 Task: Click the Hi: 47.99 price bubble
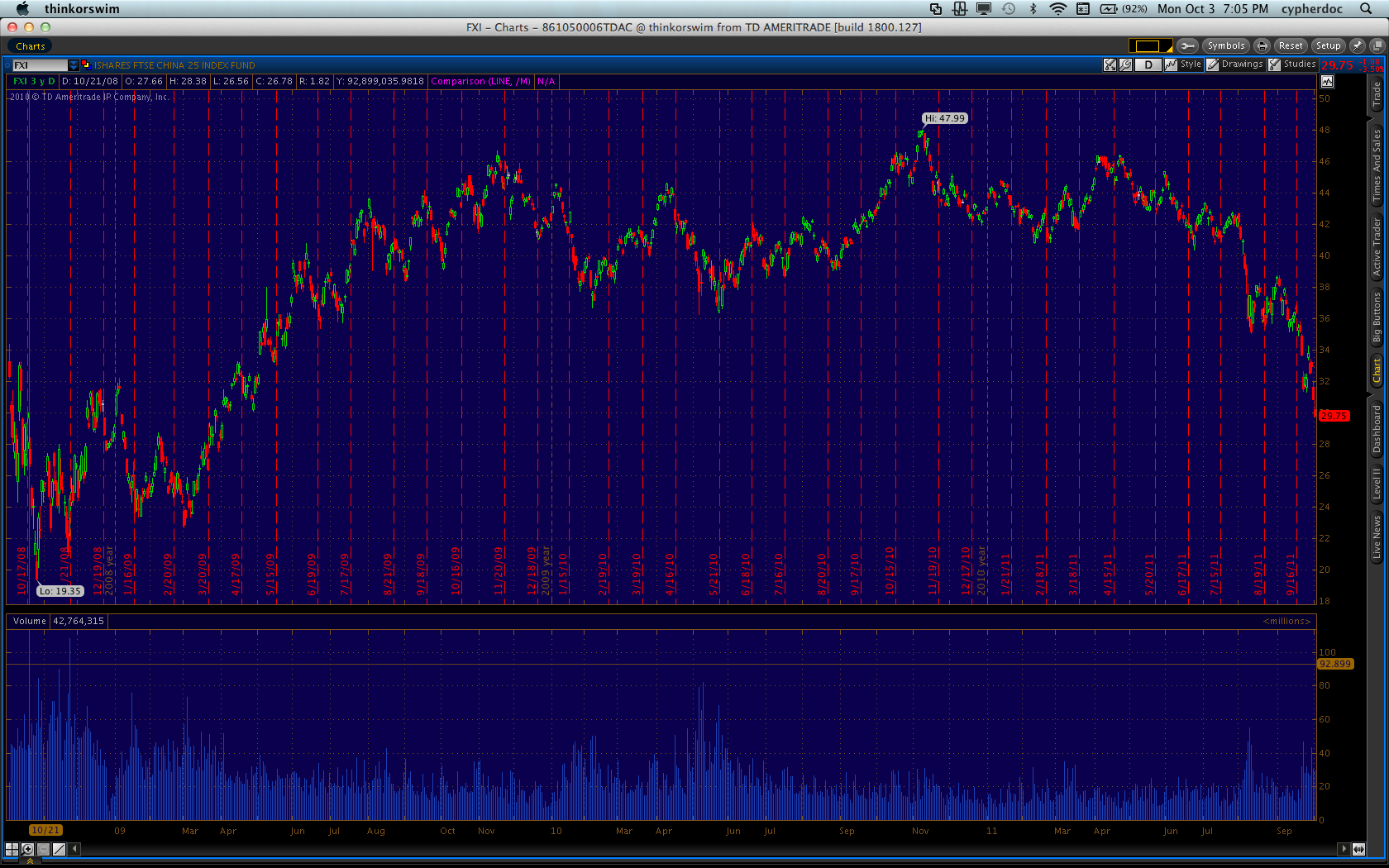(945, 118)
